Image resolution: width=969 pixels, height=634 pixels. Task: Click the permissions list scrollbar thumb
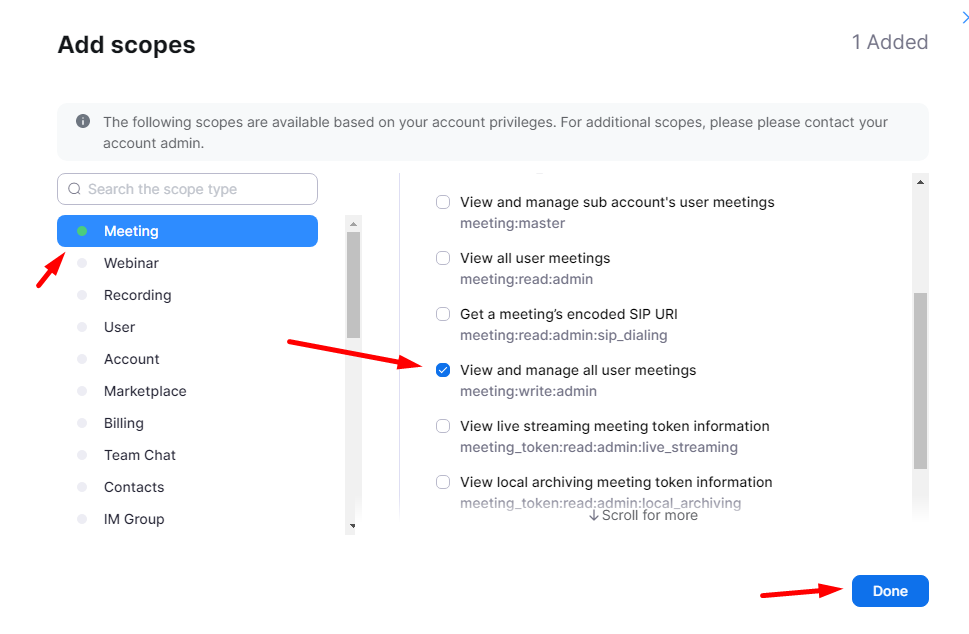tap(920, 380)
